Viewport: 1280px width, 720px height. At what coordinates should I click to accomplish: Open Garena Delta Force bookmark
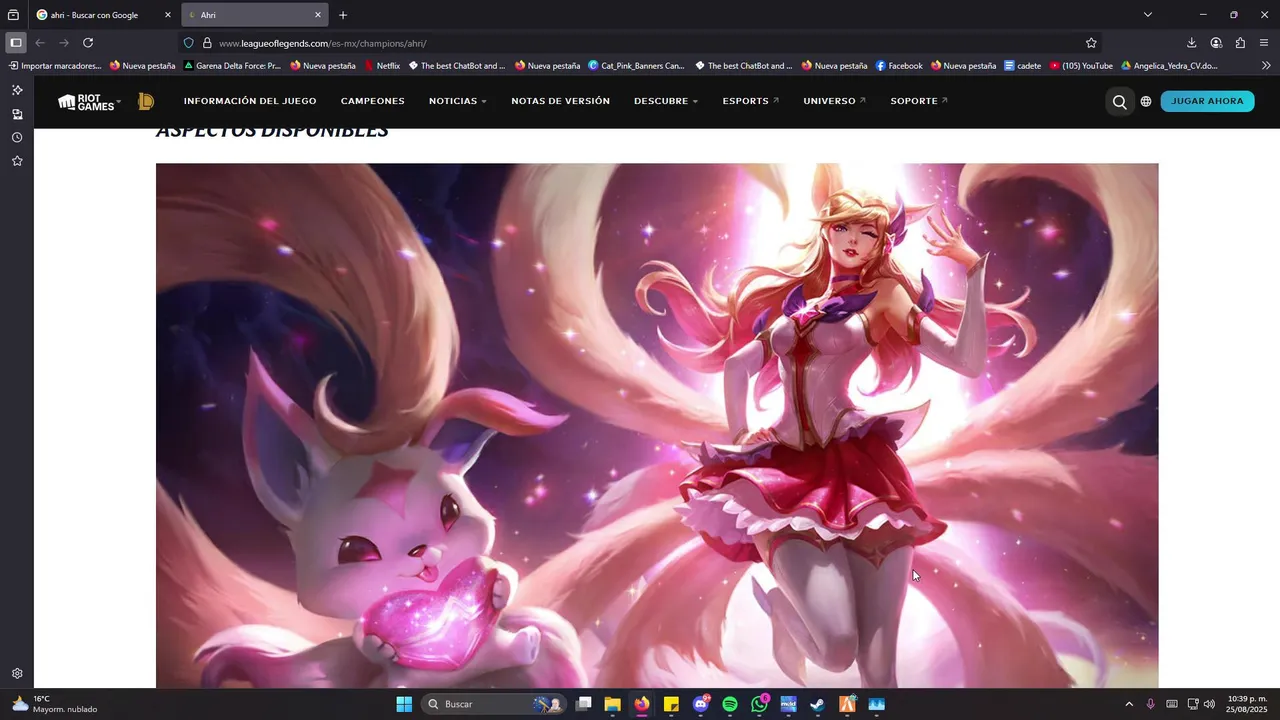(x=232, y=66)
